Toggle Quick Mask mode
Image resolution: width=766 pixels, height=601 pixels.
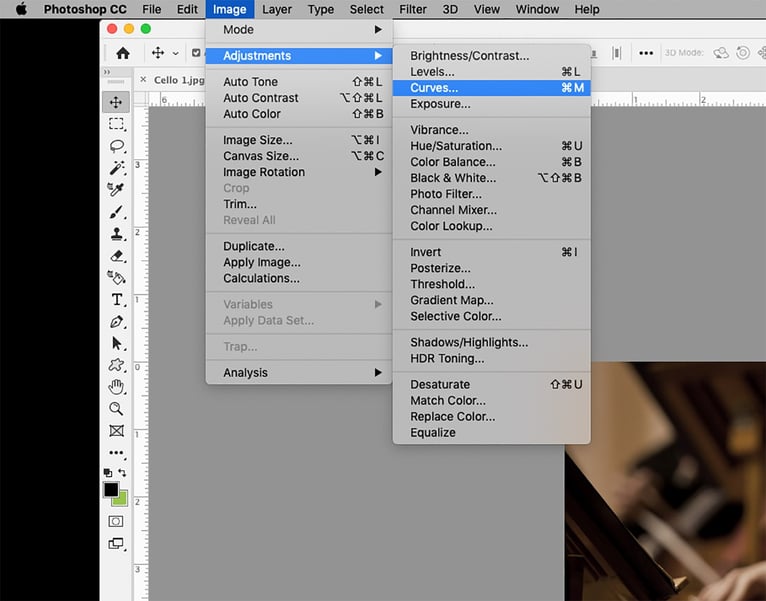(x=116, y=521)
